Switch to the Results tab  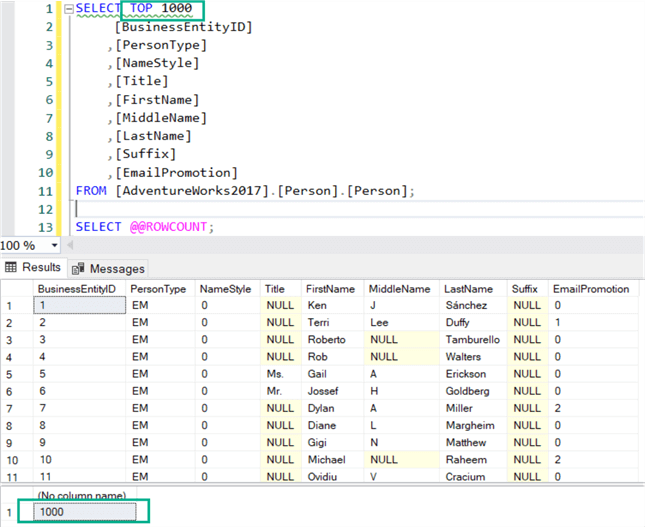click(32, 267)
